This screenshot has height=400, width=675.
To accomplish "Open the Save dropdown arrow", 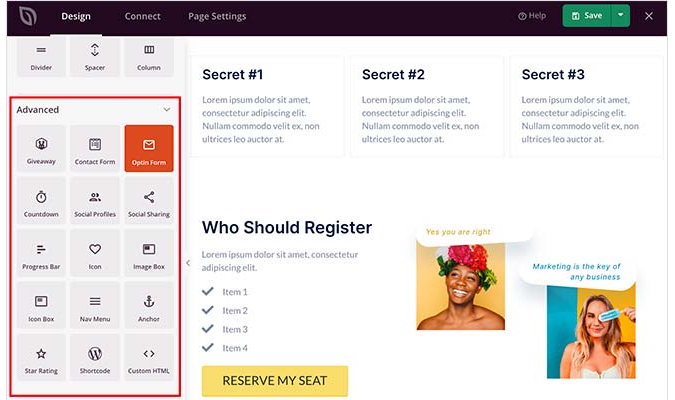I will 620,16.
